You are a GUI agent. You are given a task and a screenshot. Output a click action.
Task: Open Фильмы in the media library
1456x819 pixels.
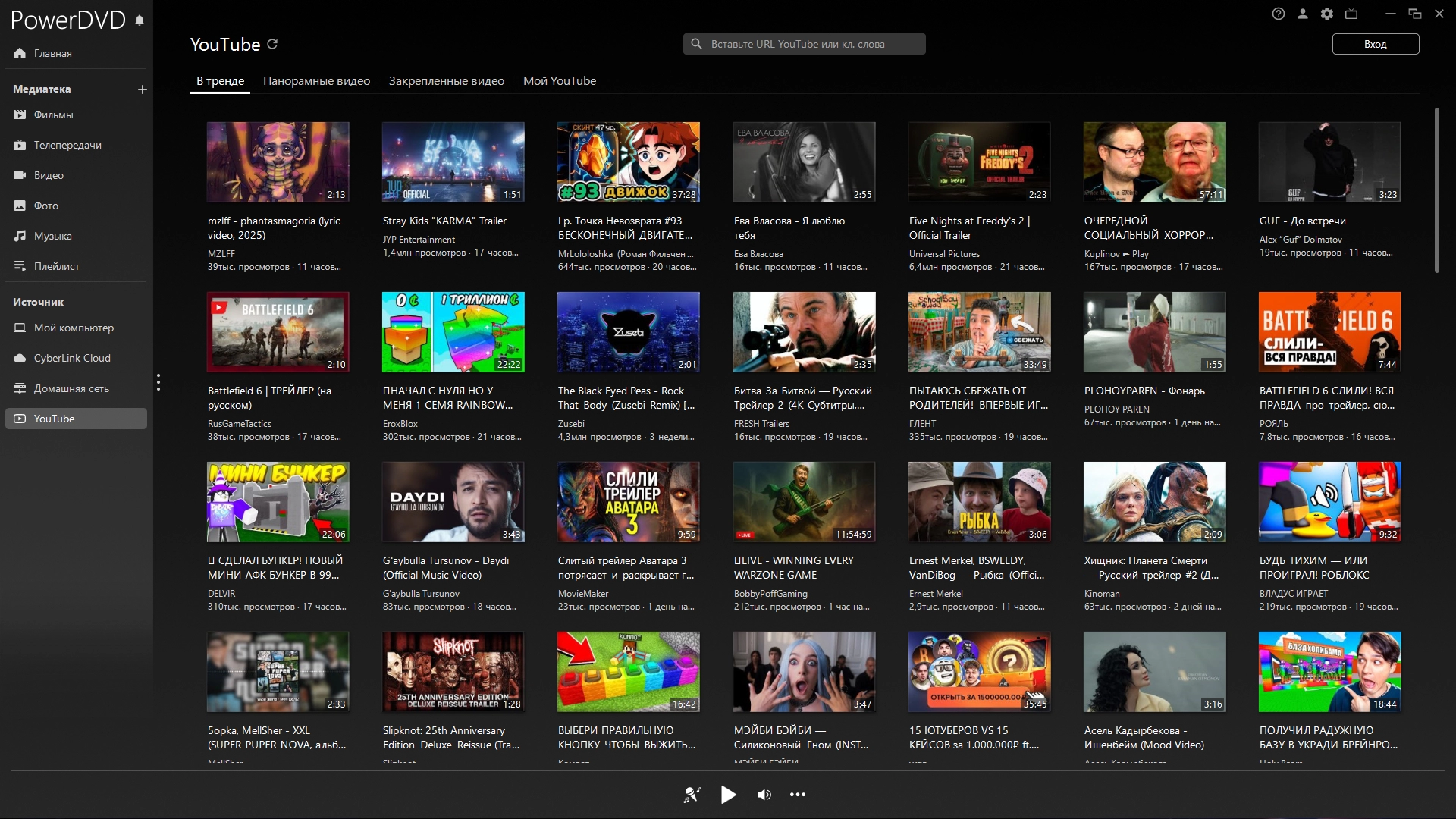pos(53,115)
